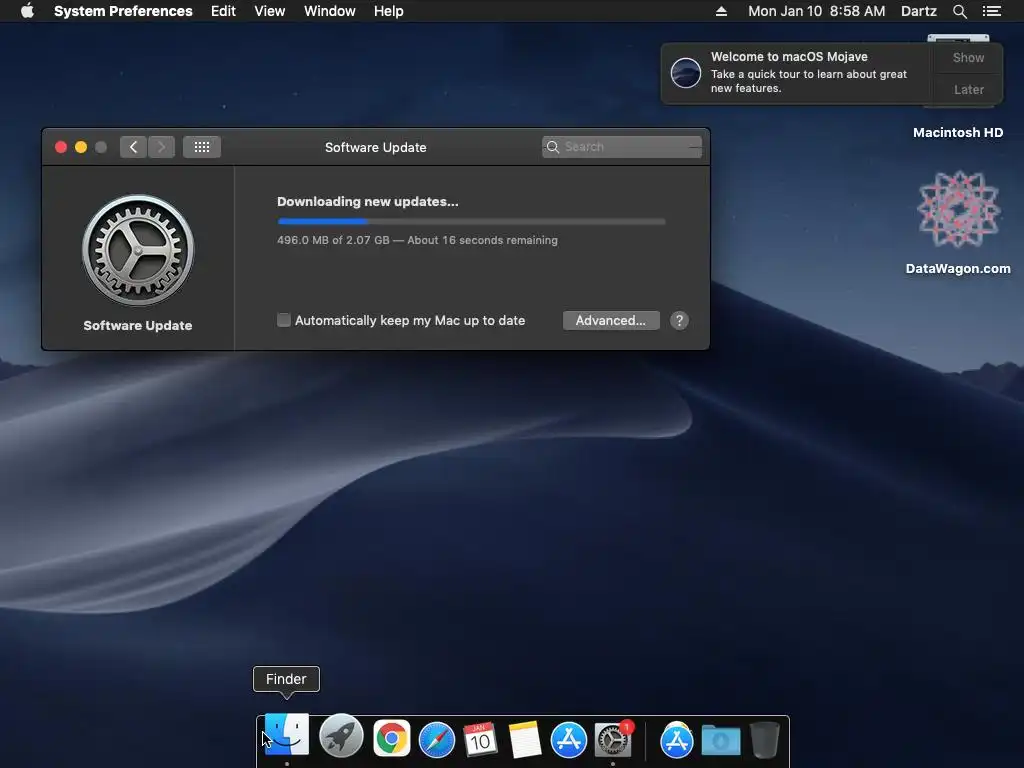Image resolution: width=1024 pixels, height=768 pixels.
Task: Show all preferences grid button
Action: click(202, 147)
